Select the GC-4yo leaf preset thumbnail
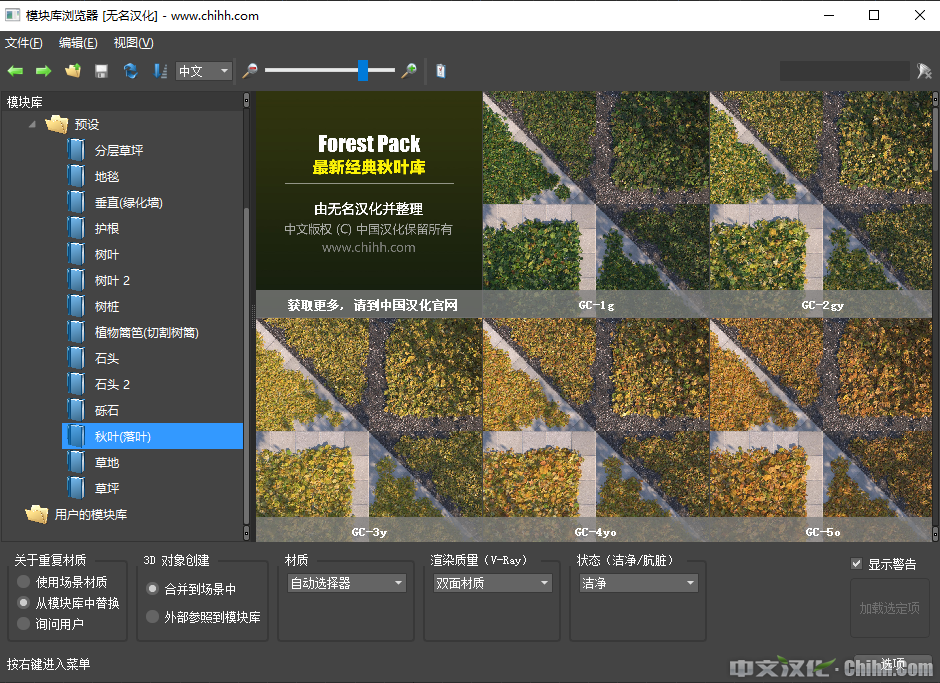 point(595,428)
